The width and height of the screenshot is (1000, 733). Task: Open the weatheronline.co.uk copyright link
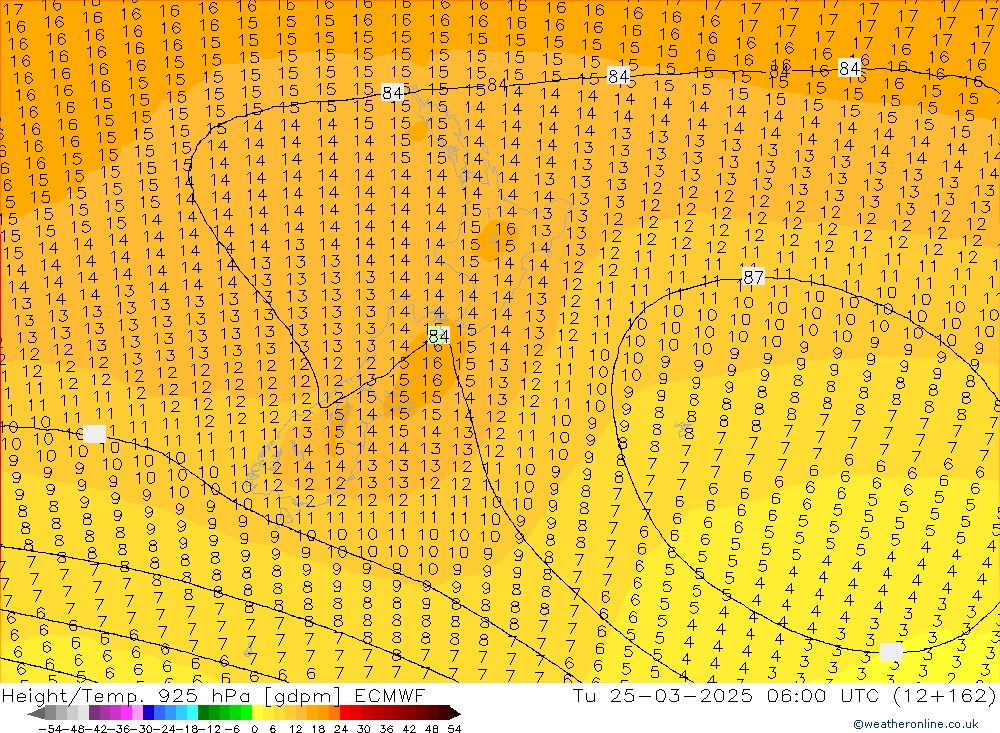pyautogui.click(x=915, y=724)
